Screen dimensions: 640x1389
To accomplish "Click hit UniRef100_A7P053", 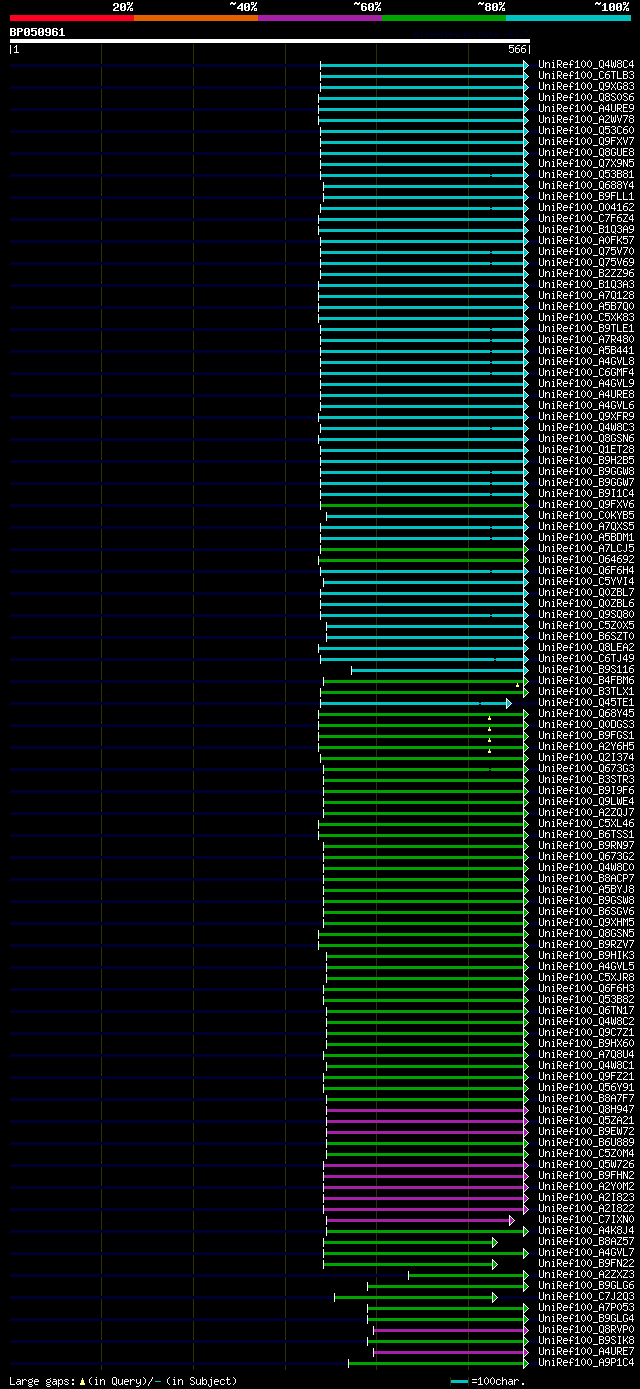I will pyautogui.click(x=586, y=1307).
